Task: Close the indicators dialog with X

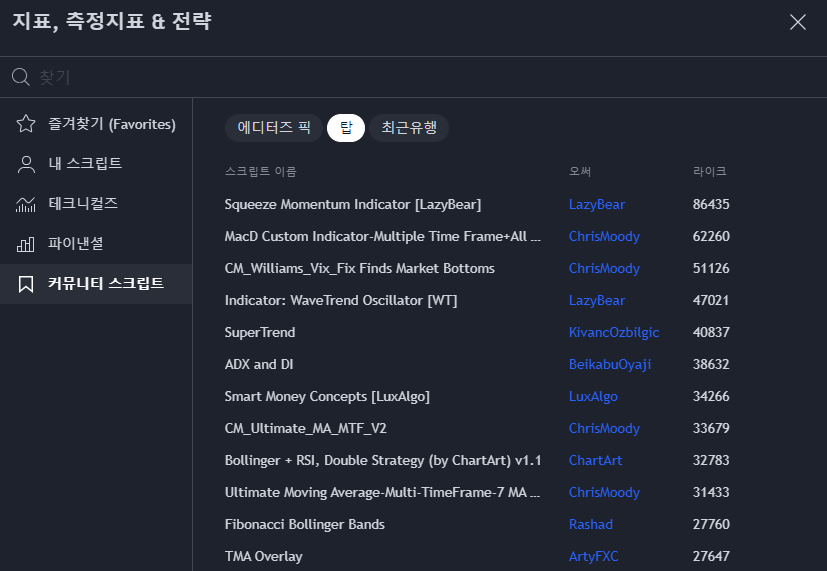Action: coord(797,22)
